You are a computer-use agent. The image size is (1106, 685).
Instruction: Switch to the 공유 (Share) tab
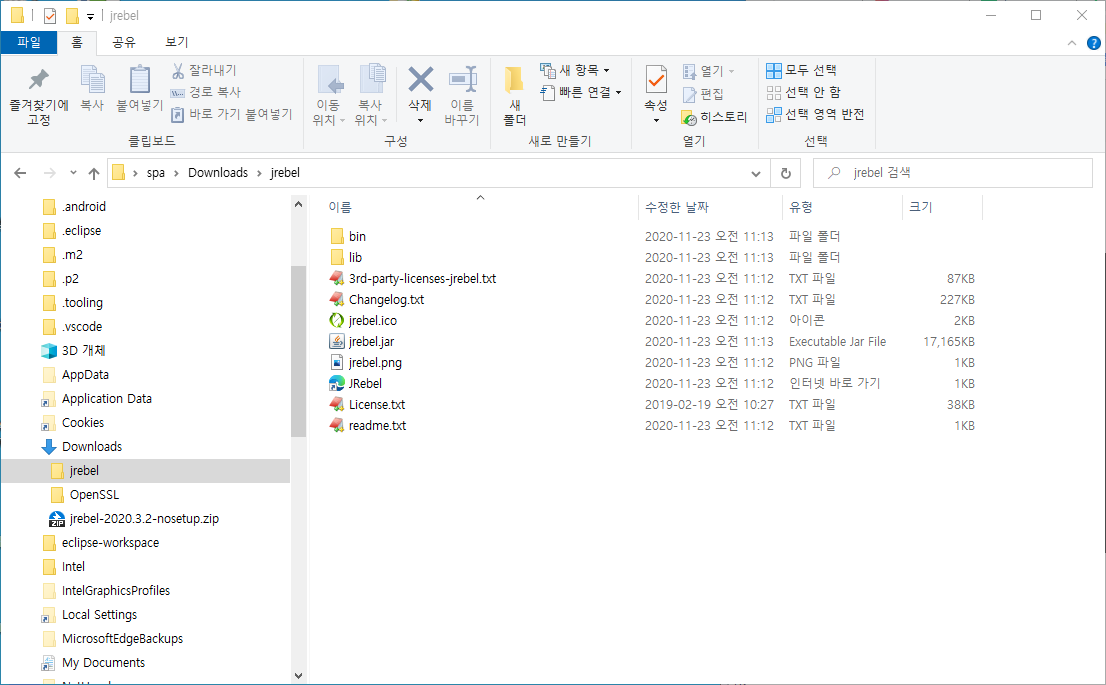click(x=123, y=42)
